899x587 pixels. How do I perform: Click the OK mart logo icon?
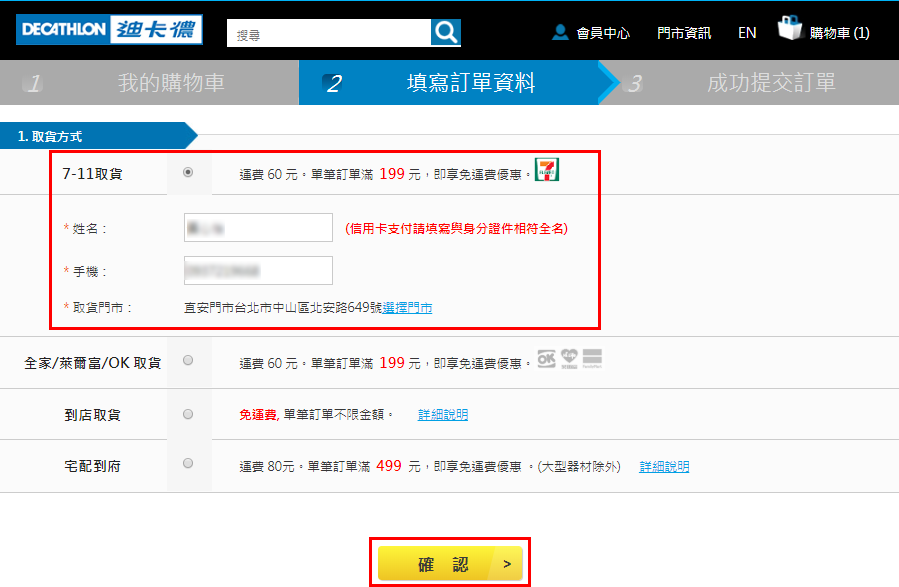tap(546, 359)
